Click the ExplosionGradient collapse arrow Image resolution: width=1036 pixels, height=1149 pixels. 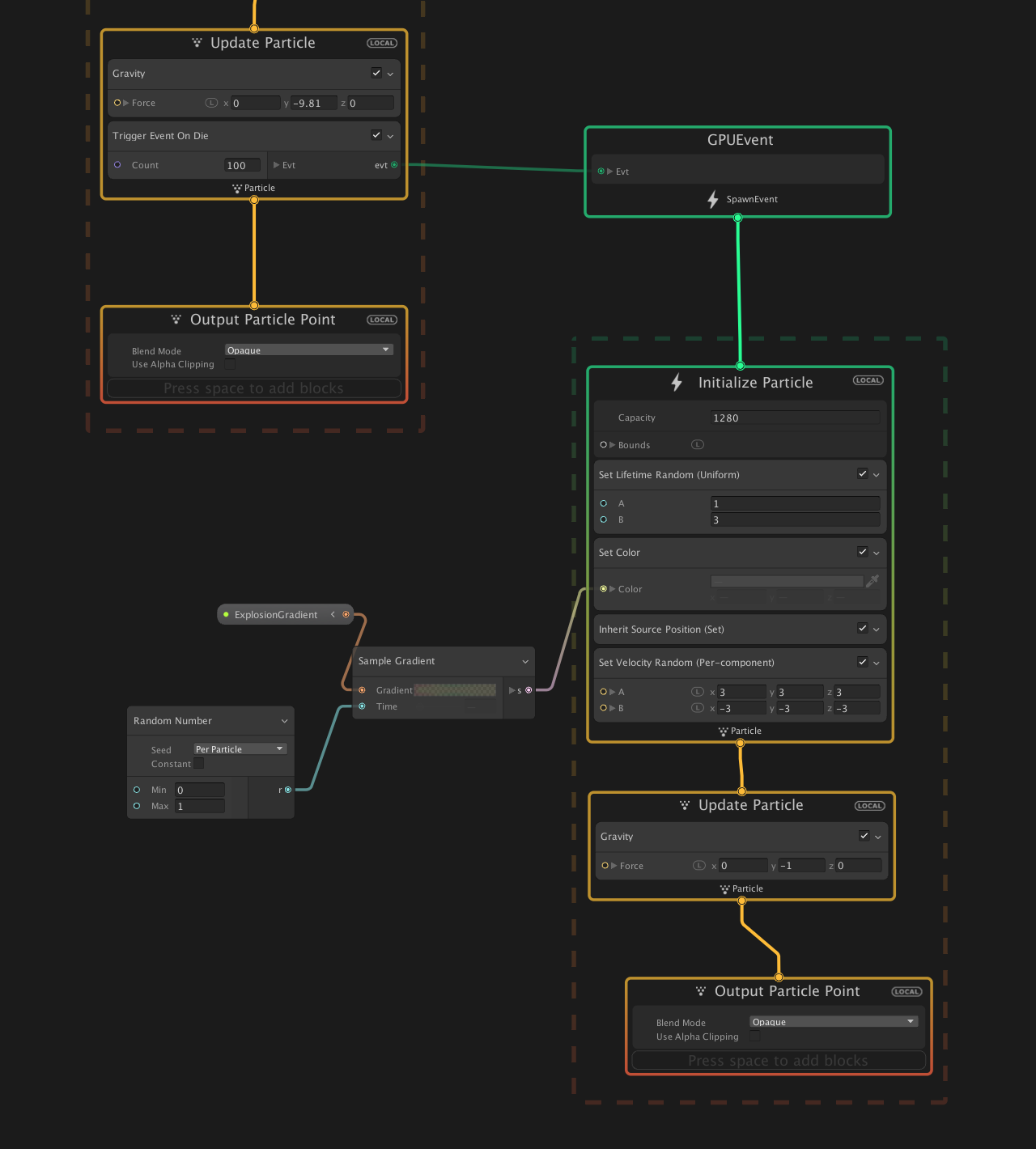point(333,615)
